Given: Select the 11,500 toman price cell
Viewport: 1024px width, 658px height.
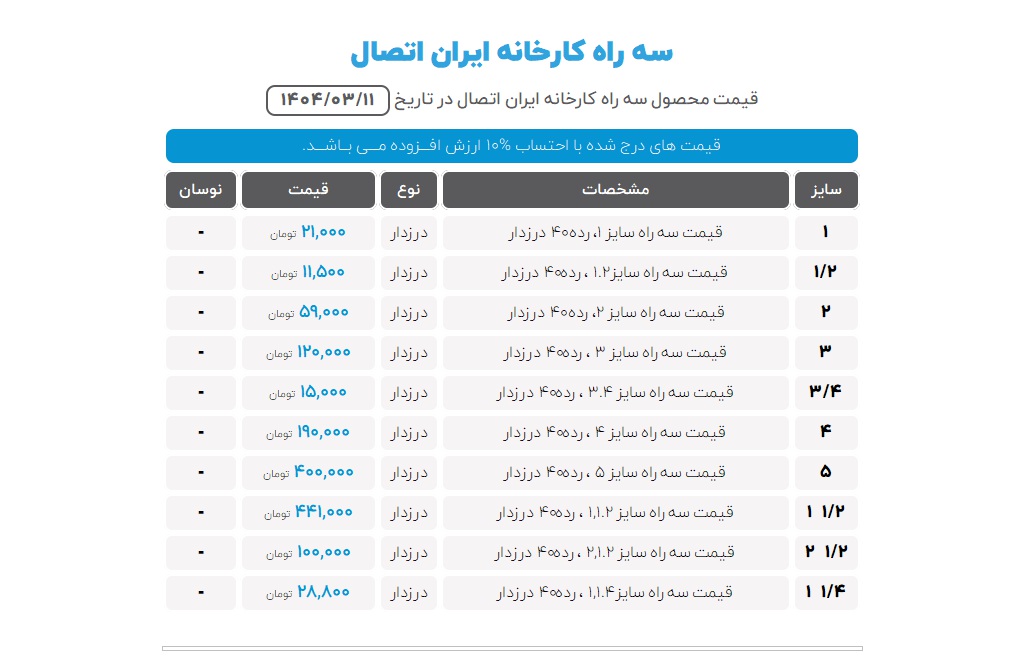Looking at the screenshot, I should click(308, 273).
